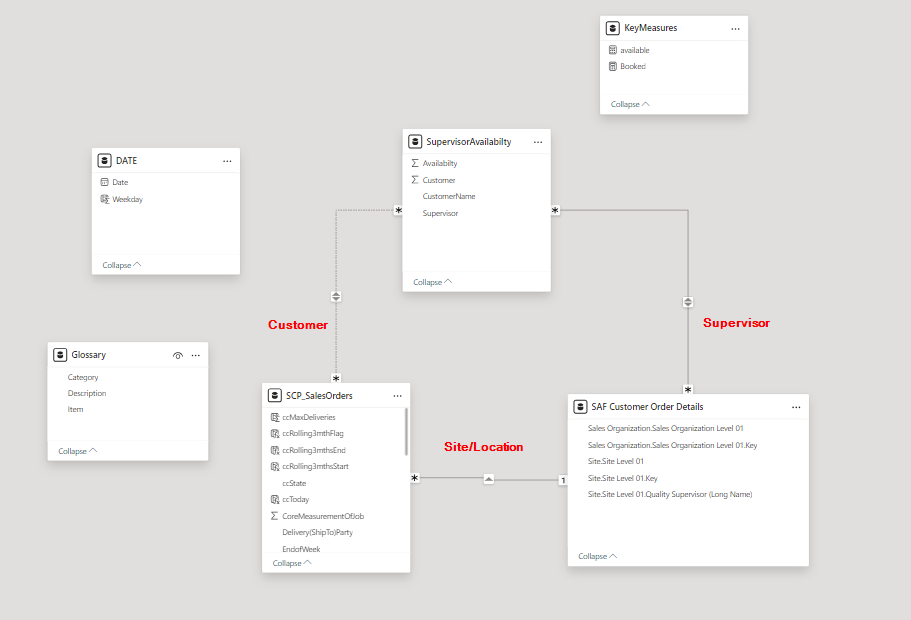Select the available measure text
This screenshot has width=911, height=620.
click(x=634, y=51)
